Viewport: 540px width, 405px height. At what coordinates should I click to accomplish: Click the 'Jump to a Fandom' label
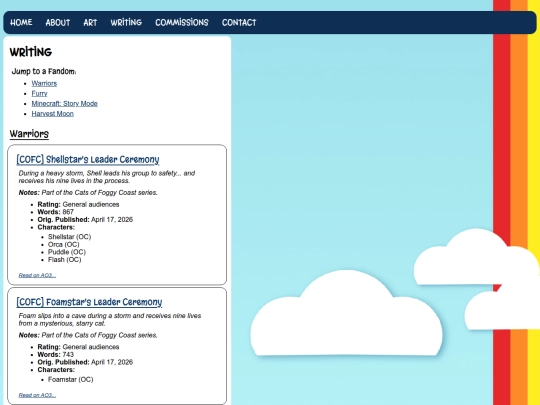pyautogui.click(x=44, y=71)
